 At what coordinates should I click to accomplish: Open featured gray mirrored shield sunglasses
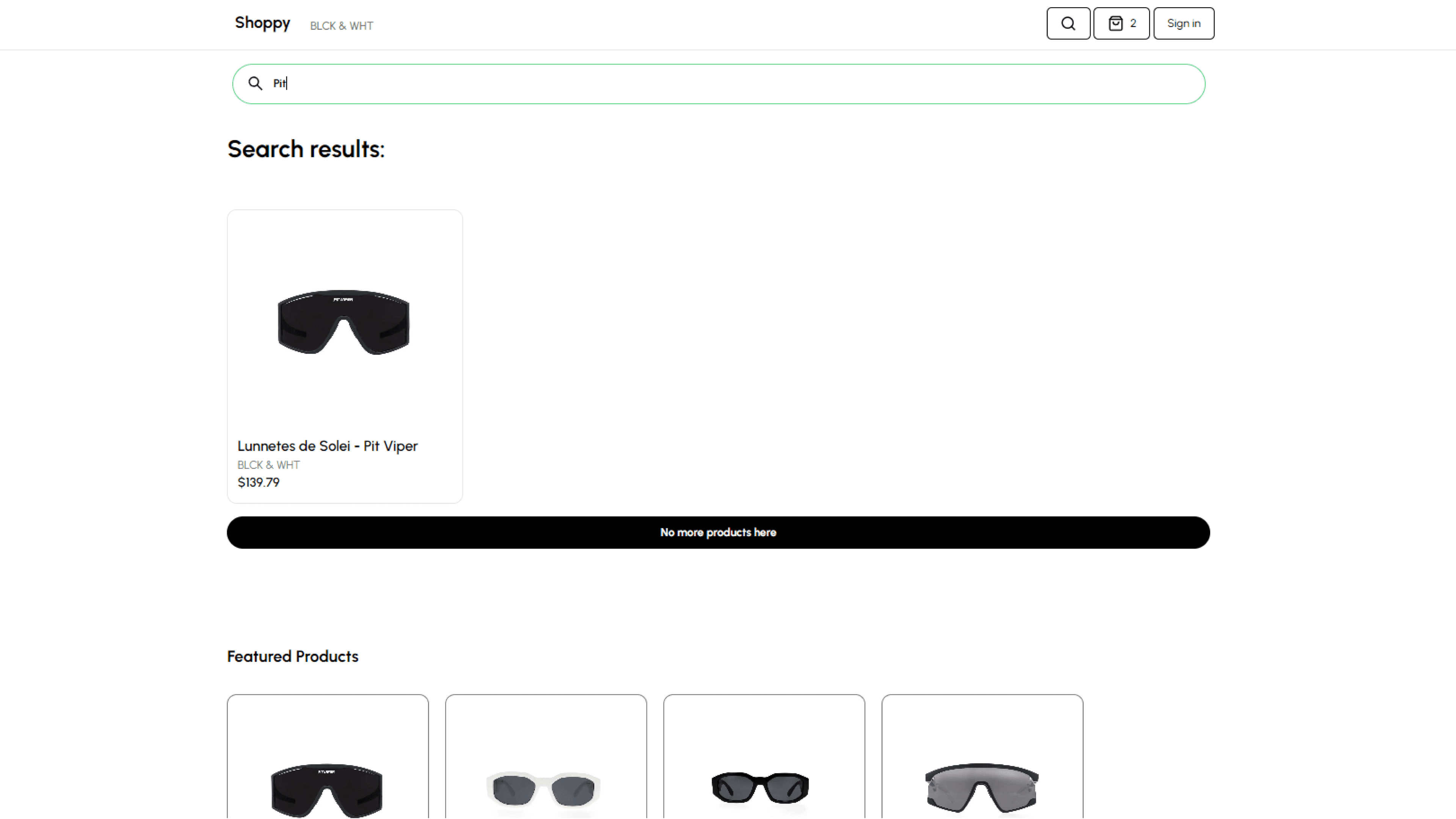click(982, 757)
